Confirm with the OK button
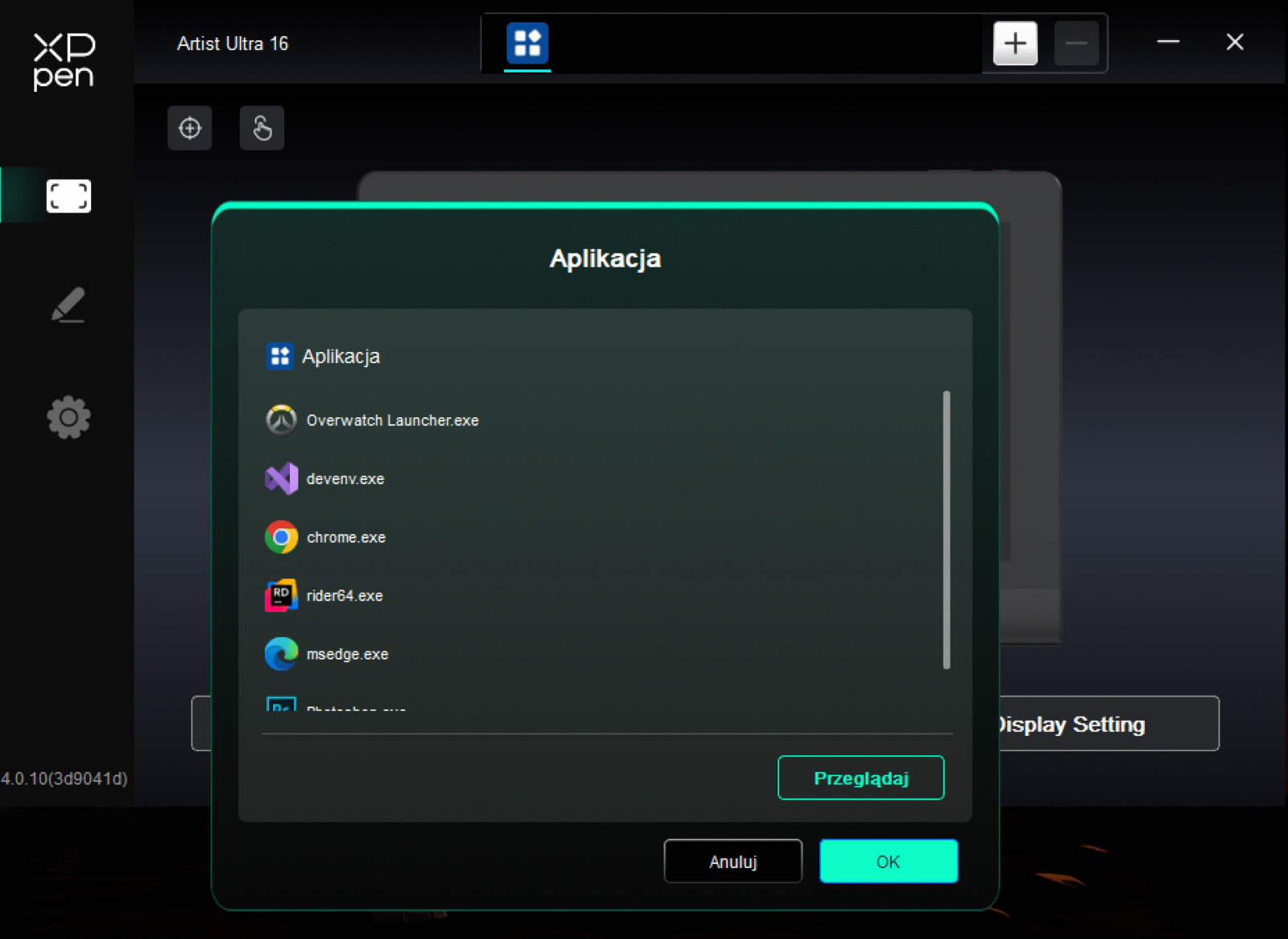This screenshot has height=939, width=1288. coord(888,862)
